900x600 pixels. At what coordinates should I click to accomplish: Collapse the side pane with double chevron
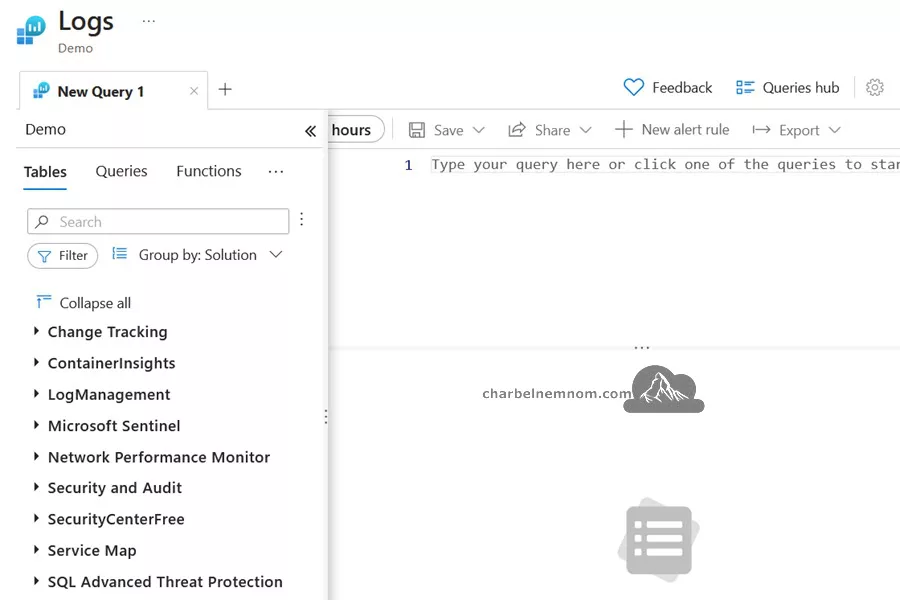tap(311, 131)
